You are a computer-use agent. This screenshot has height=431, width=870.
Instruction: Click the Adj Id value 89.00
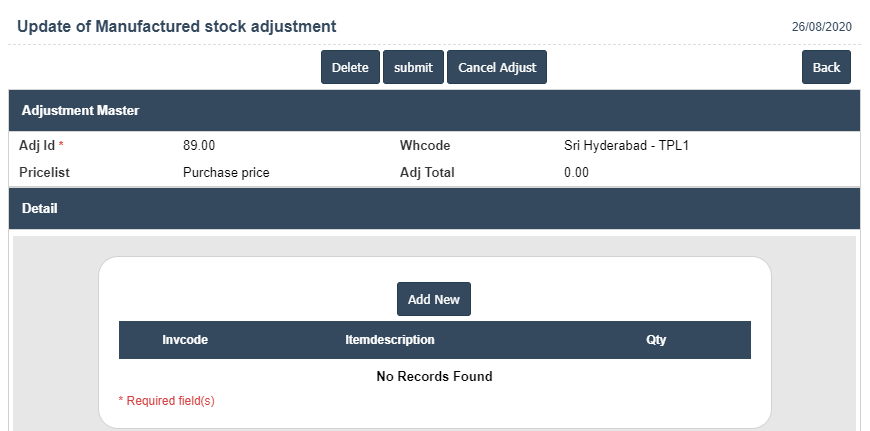click(x=199, y=145)
